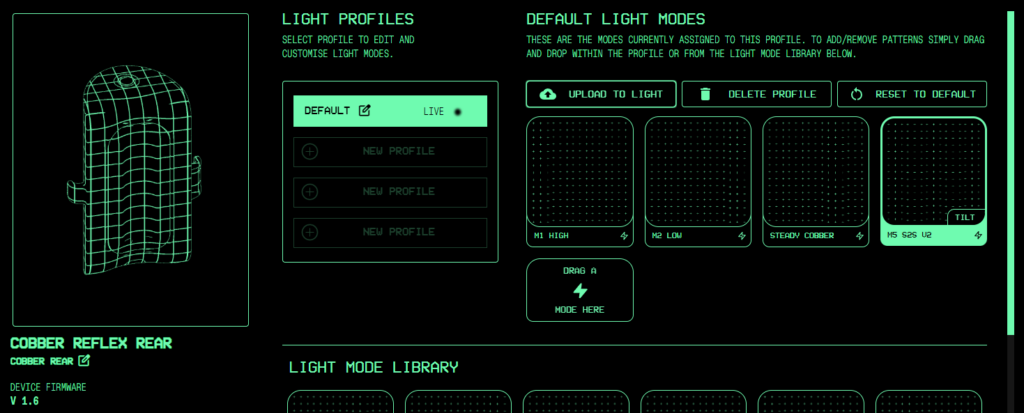Viewport: 1024px width, 413px height.
Task: Select the Default light profile row
Action: 390,111
